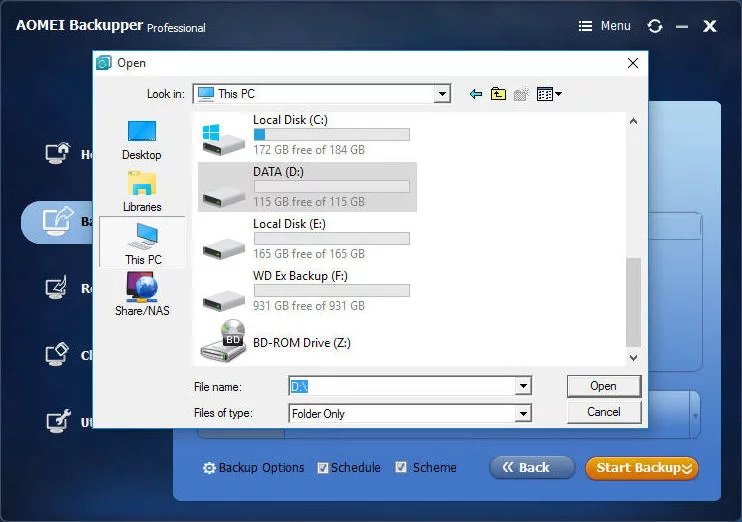Click the WD Ex Backup (F:) usage bar
Image resolution: width=742 pixels, height=522 pixels.
[x=332, y=290]
